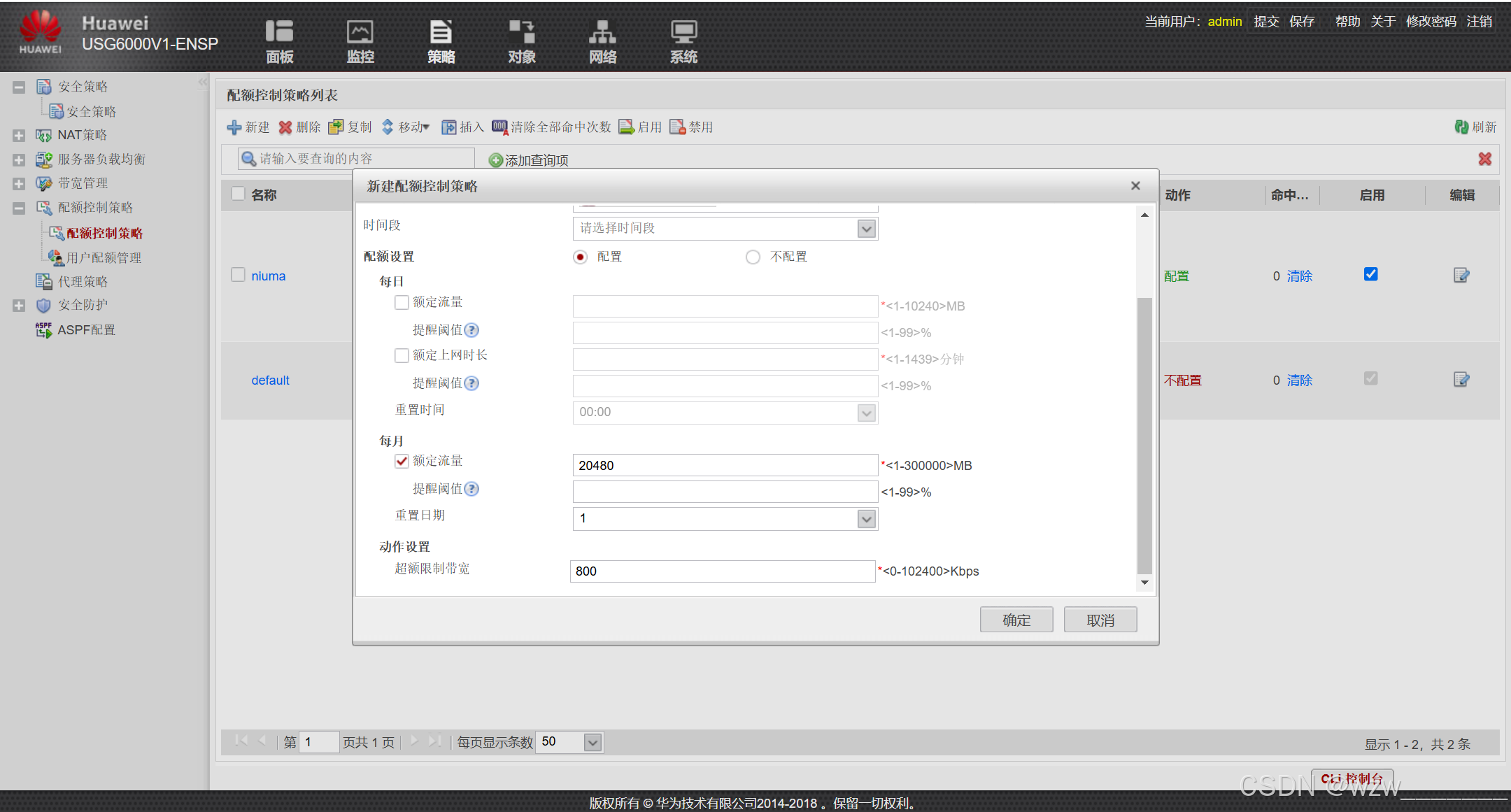This screenshot has height=812, width=1511.
Task: Uncheck monthly 额定流量 checkbox
Action: click(x=402, y=461)
